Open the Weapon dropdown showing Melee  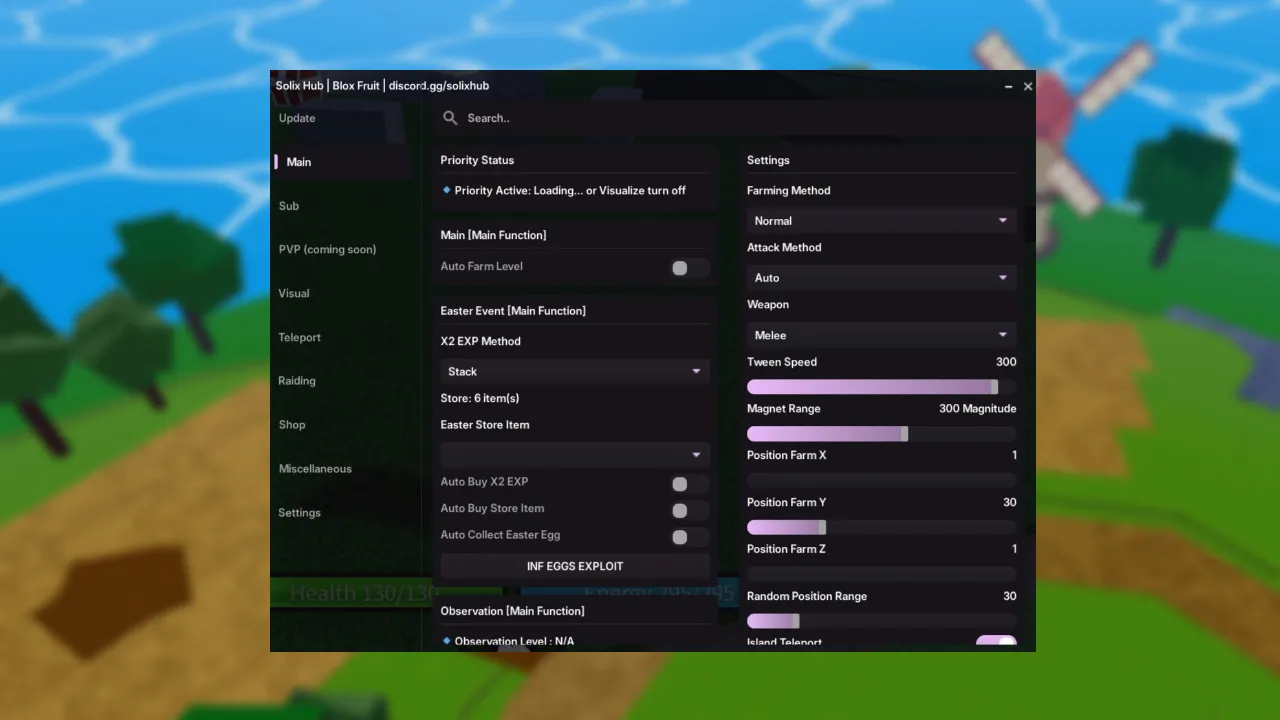coord(881,334)
